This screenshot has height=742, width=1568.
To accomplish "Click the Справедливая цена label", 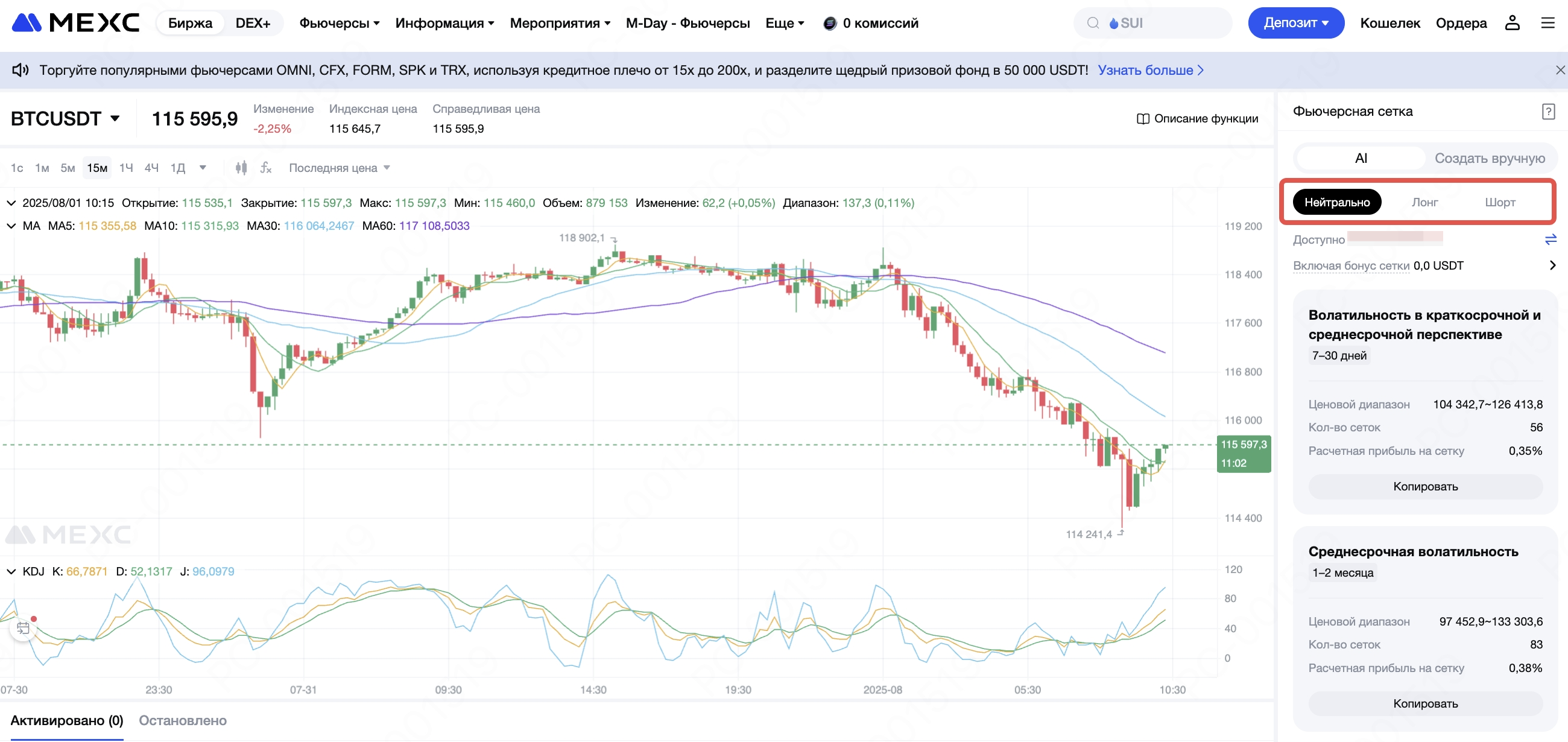I will [485, 109].
